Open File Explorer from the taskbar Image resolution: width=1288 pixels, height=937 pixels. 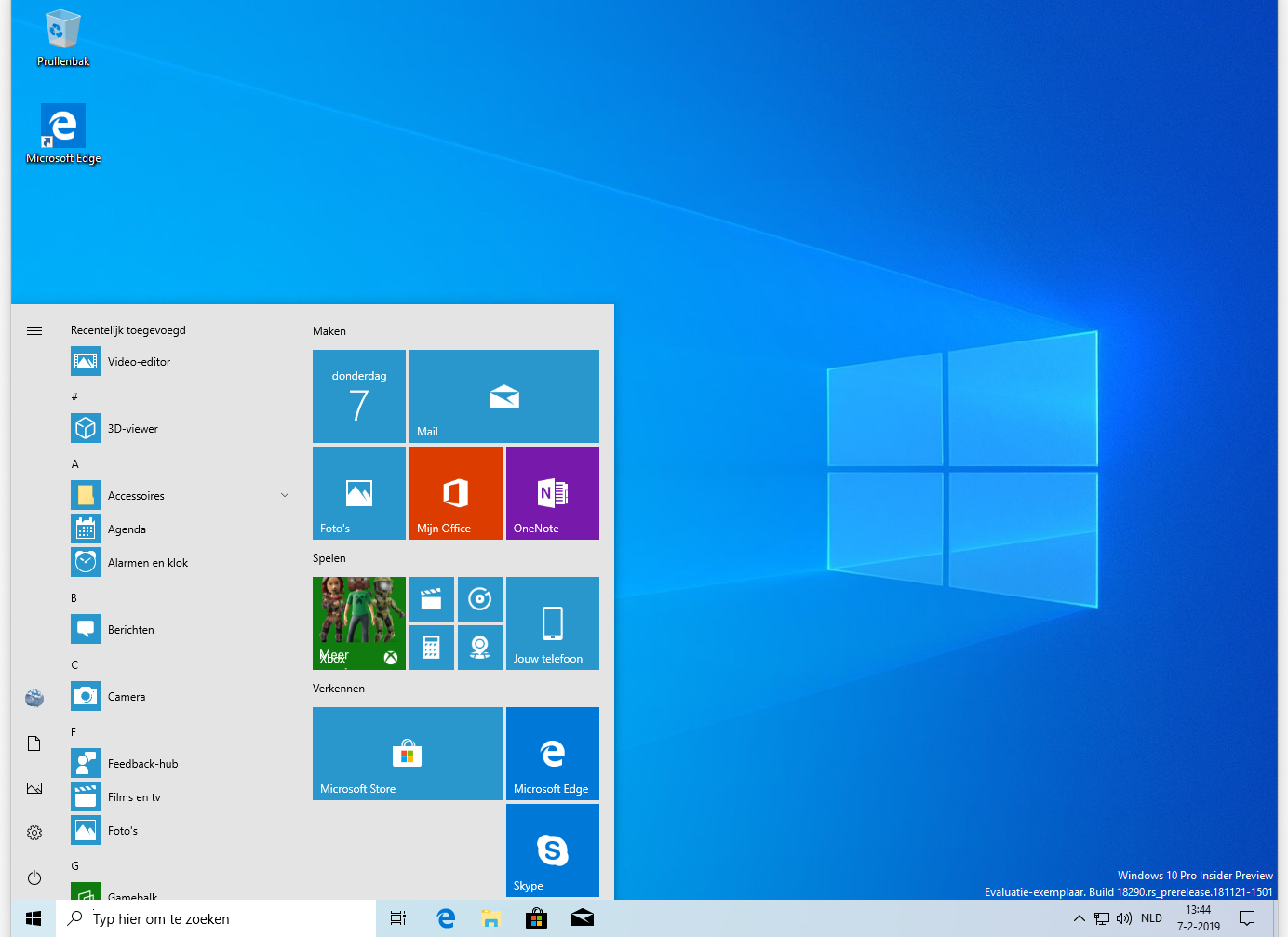[490, 918]
